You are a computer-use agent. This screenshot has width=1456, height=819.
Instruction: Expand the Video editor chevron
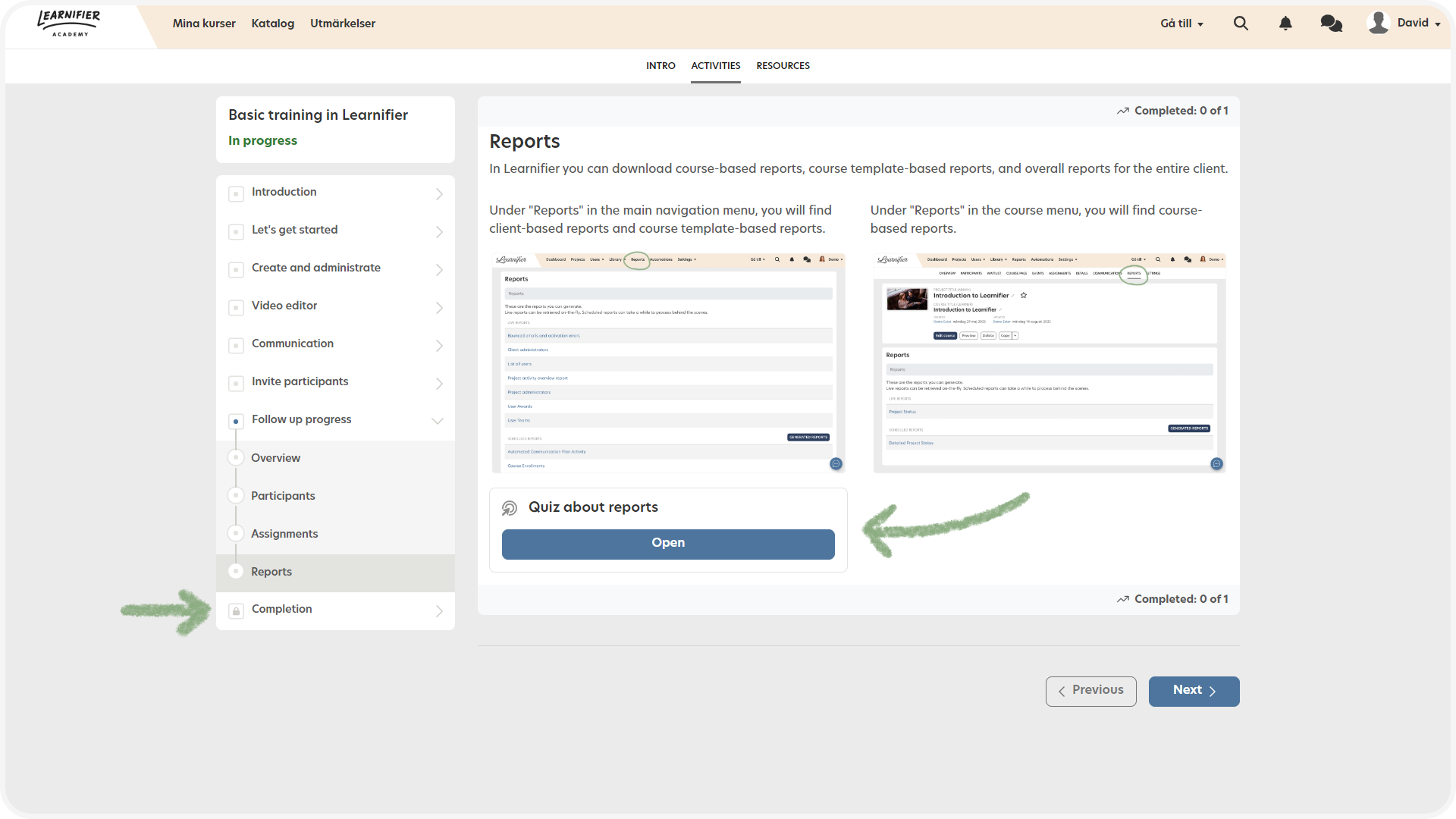click(x=439, y=308)
